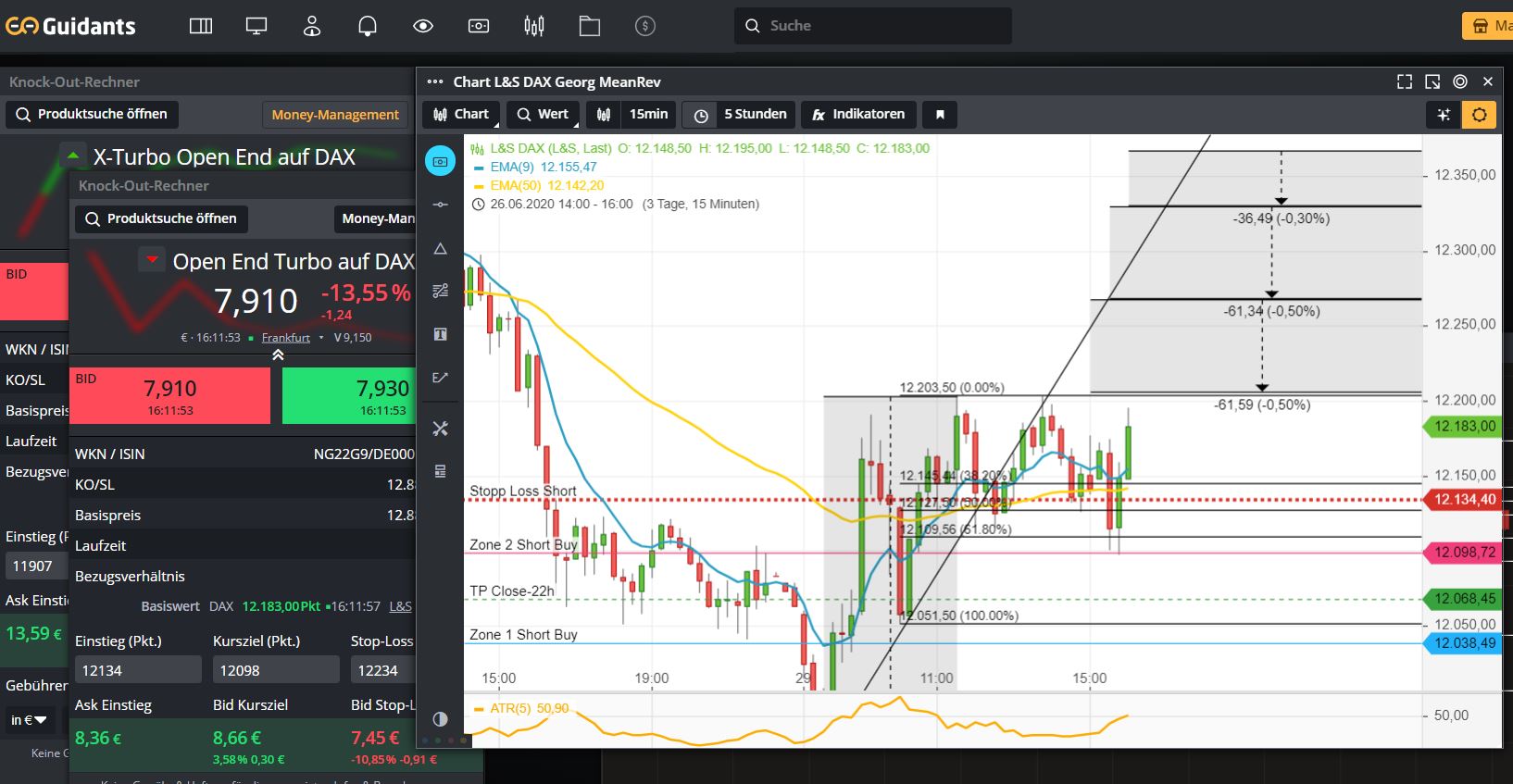
Task: Click the front window Money-Management button
Action: coord(374,219)
